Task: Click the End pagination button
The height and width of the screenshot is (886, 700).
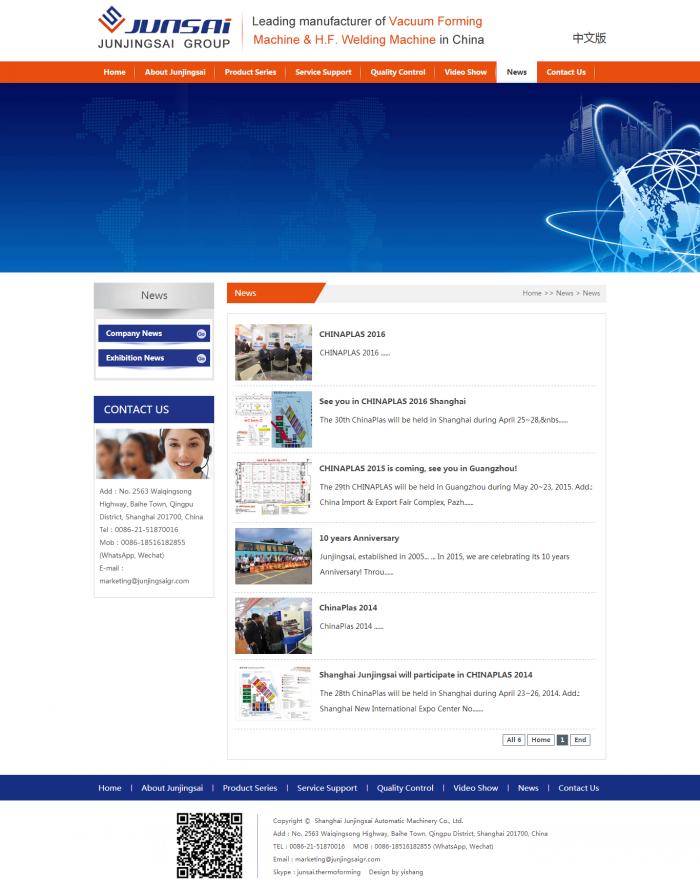Action: pyautogui.click(x=580, y=740)
